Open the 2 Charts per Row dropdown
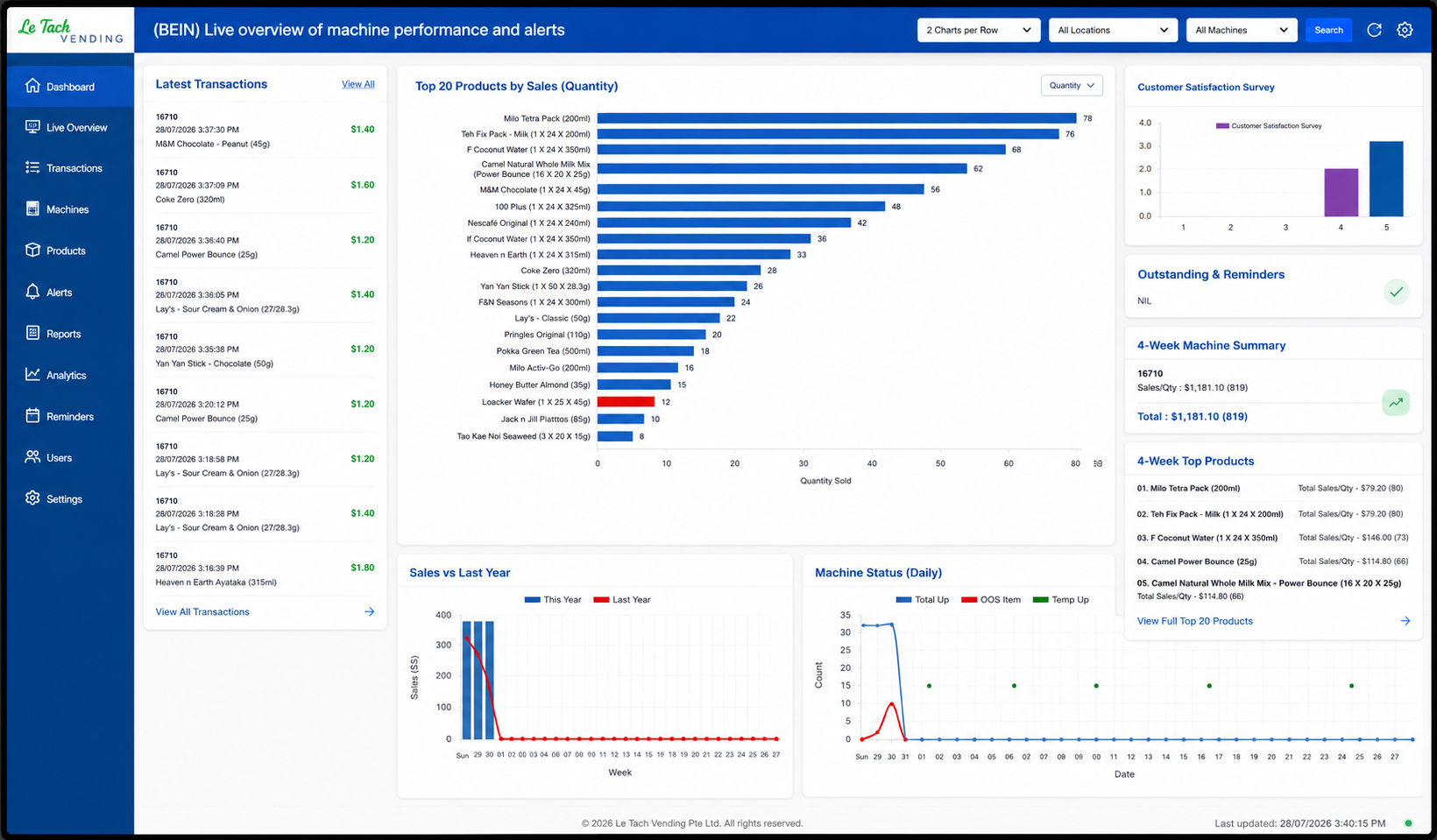This screenshot has height=840, width=1437. click(x=979, y=30)
